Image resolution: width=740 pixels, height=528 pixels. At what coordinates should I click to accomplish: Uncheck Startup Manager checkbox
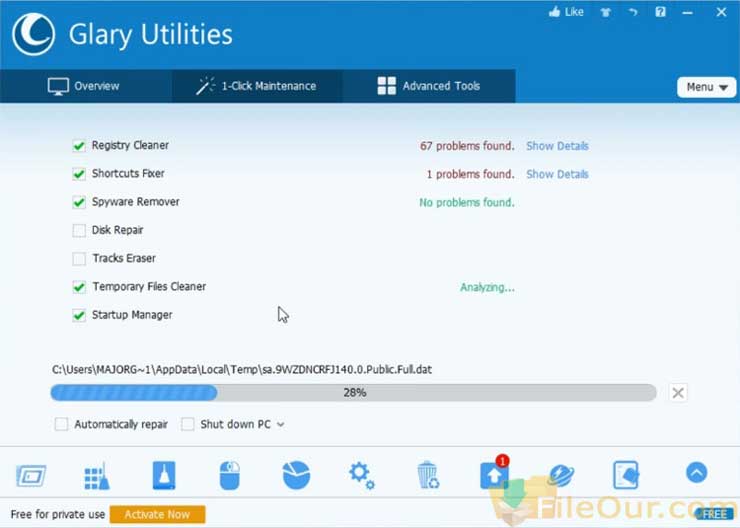click(x=79, y=315)
